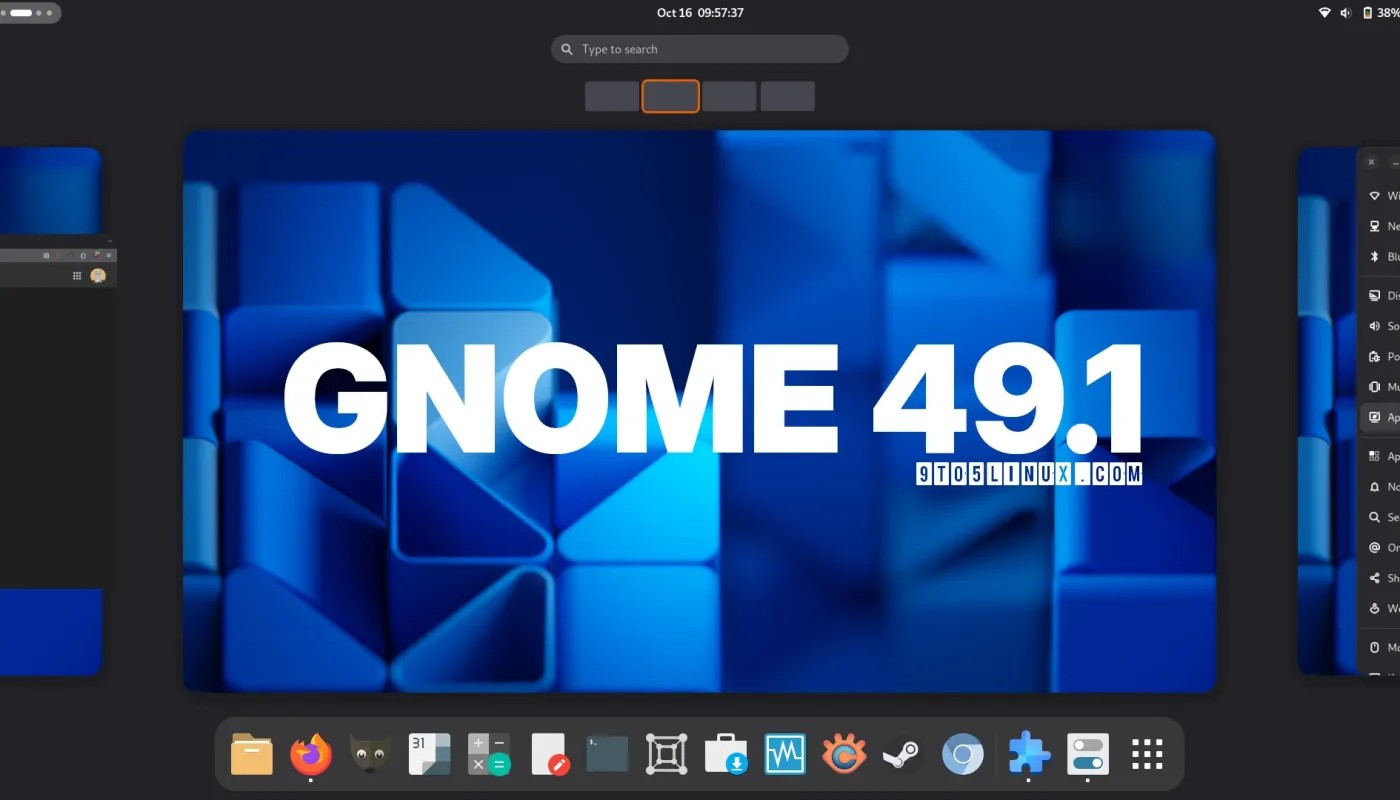The image size is (1400, 800).
Task: Launch Firefox from the dock
Action: [x=311, y=754]
